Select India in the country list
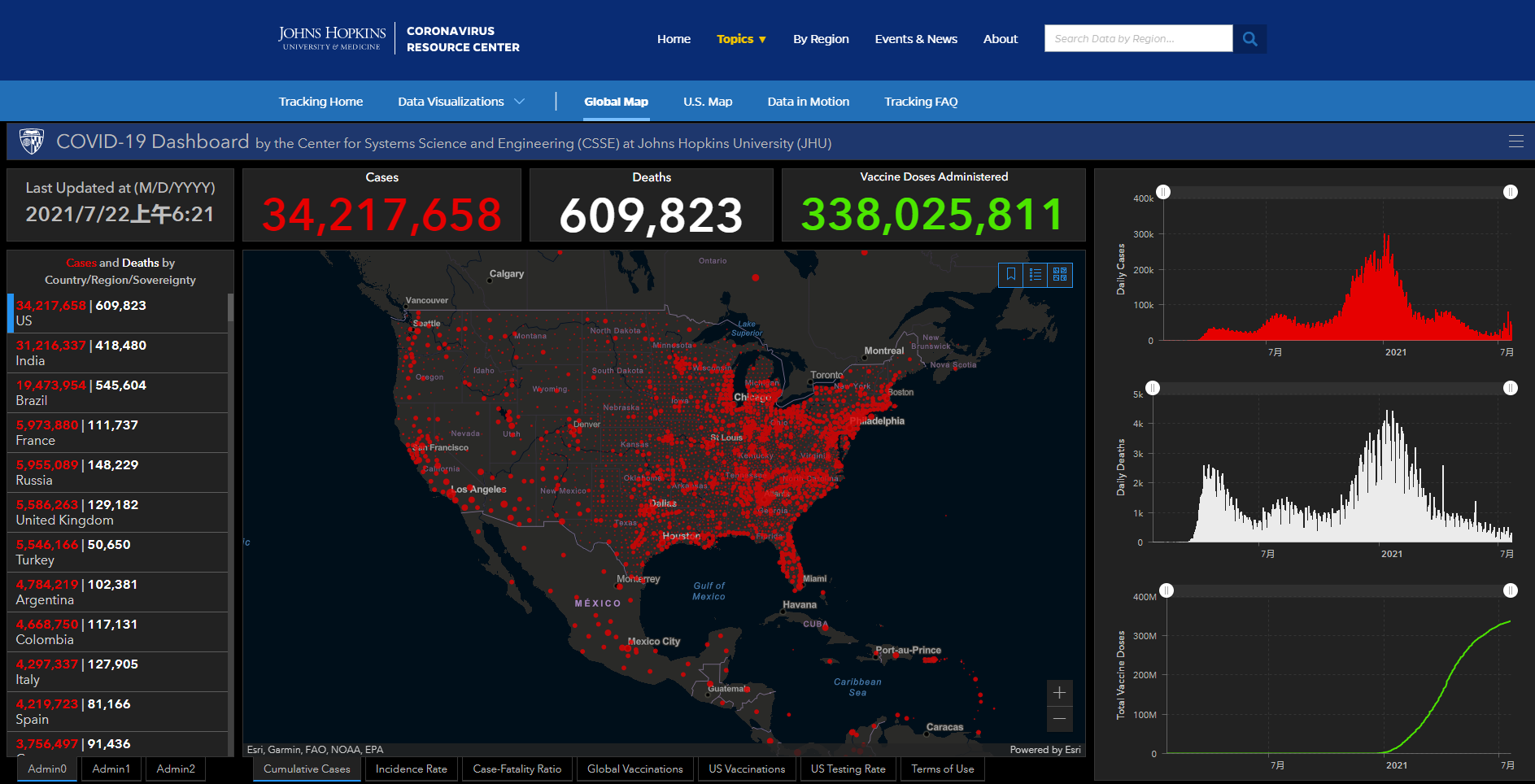1535x784 pixels. point(117,353)
